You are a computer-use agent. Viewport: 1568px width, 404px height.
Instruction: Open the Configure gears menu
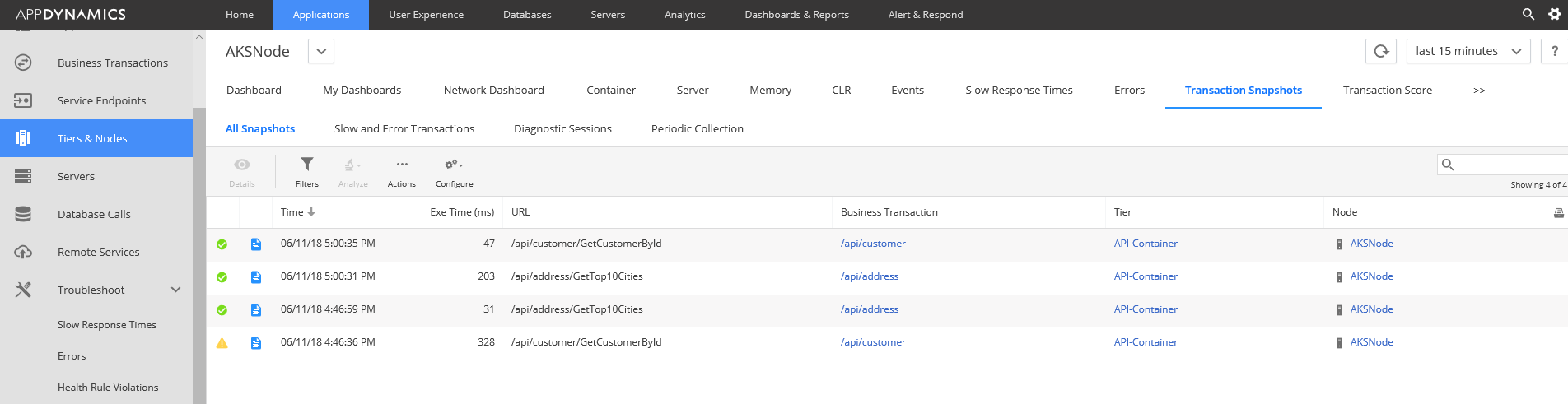(x=455, y=172)
